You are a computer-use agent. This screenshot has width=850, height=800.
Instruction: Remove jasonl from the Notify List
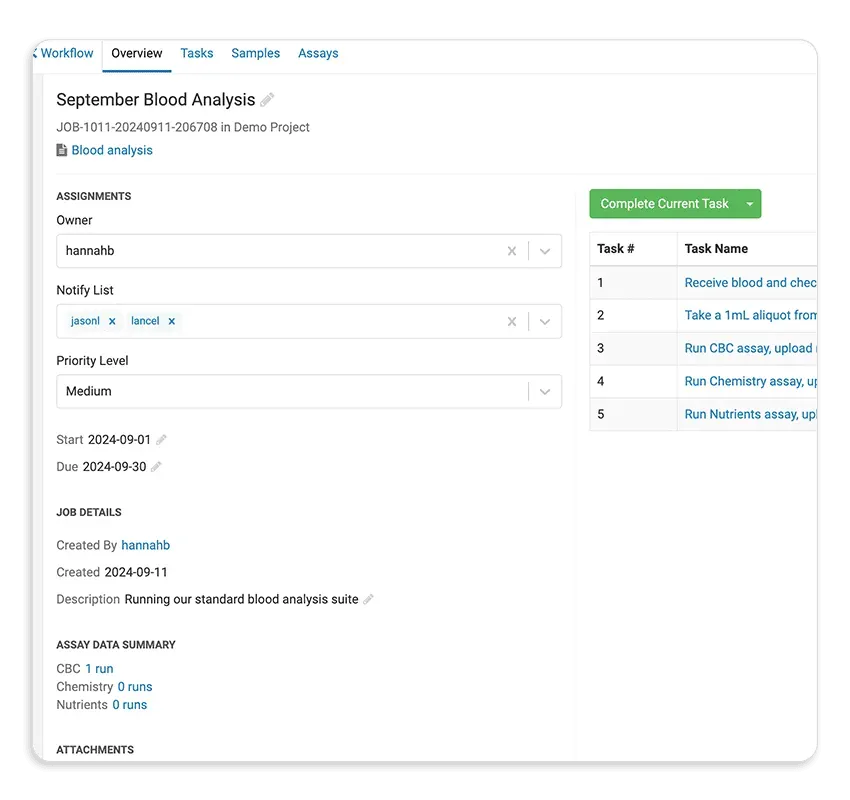click(x=112, y=321)
